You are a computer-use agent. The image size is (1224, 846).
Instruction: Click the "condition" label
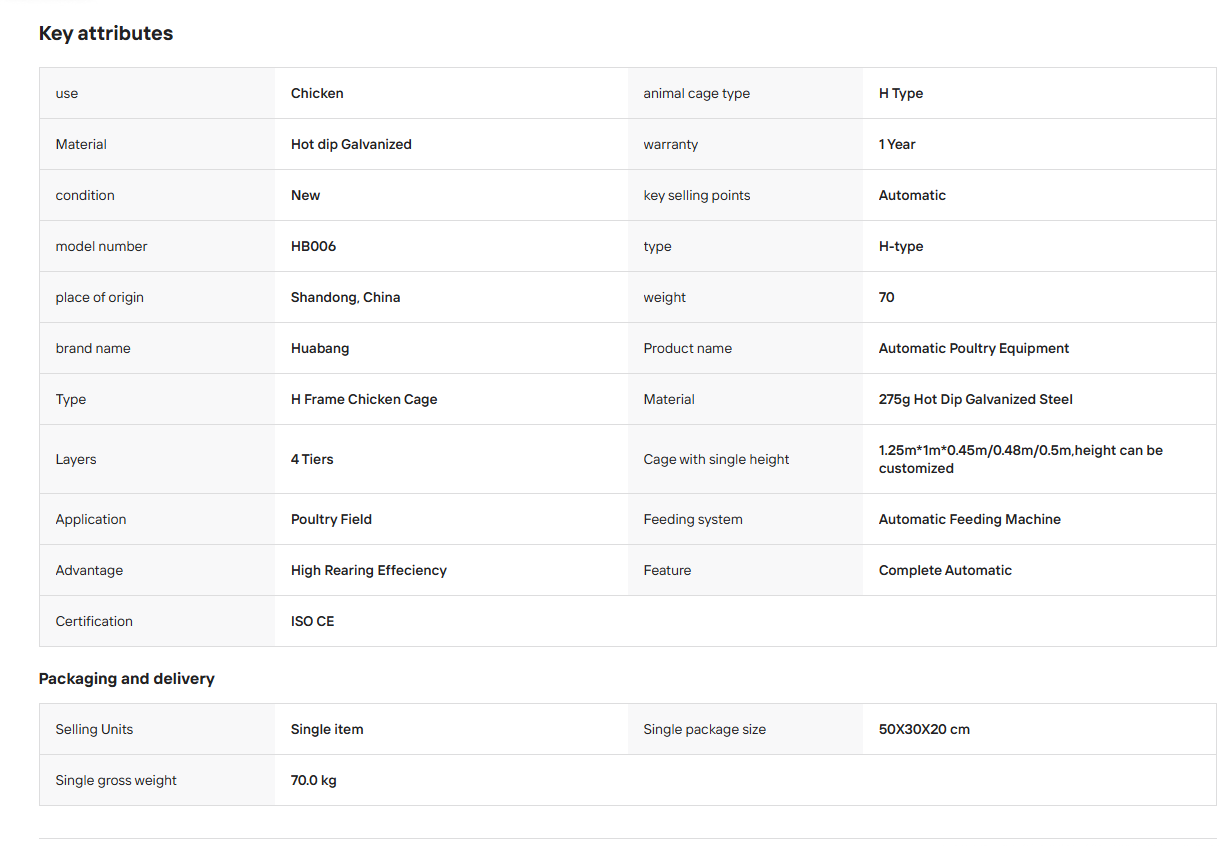[85, 195]
